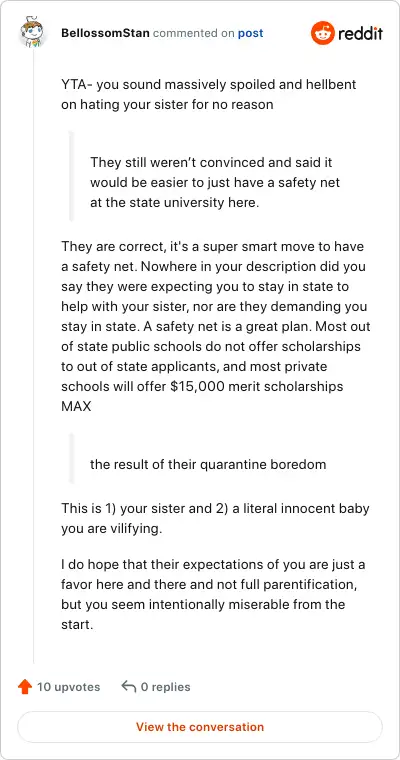
Task: Click the 'They are correct' safety net paragraph
Action: coord(216,326)
